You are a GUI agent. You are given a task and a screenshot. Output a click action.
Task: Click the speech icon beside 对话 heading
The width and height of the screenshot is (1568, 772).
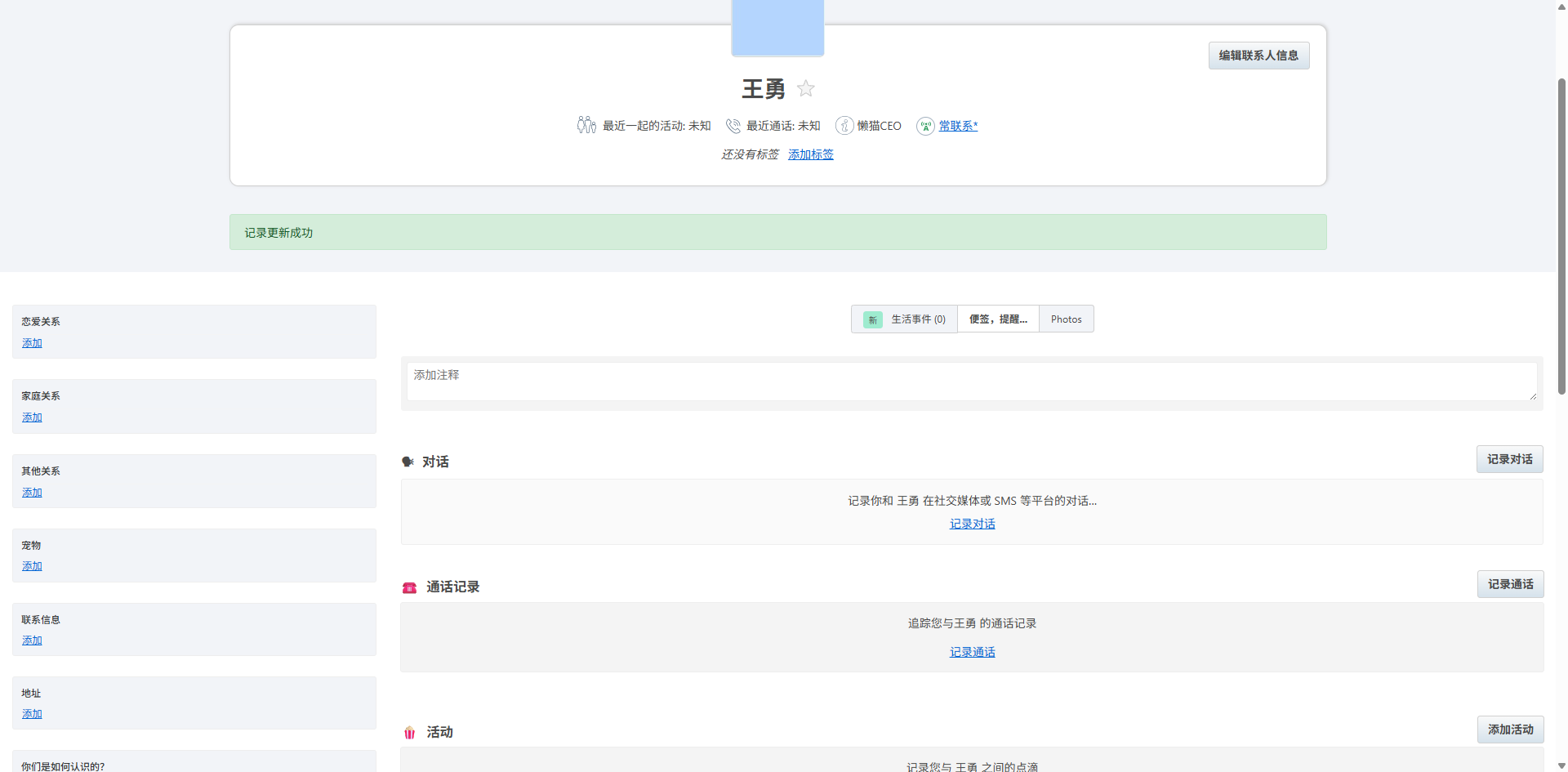(408, 462)
